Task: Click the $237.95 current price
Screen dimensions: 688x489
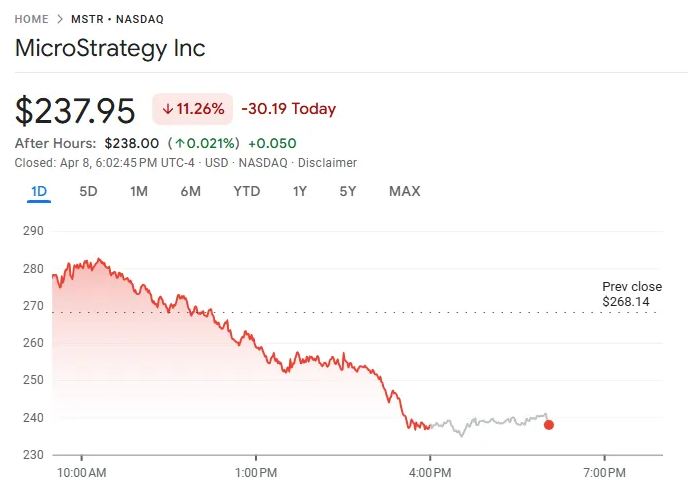Action: (x=76, y=110)
